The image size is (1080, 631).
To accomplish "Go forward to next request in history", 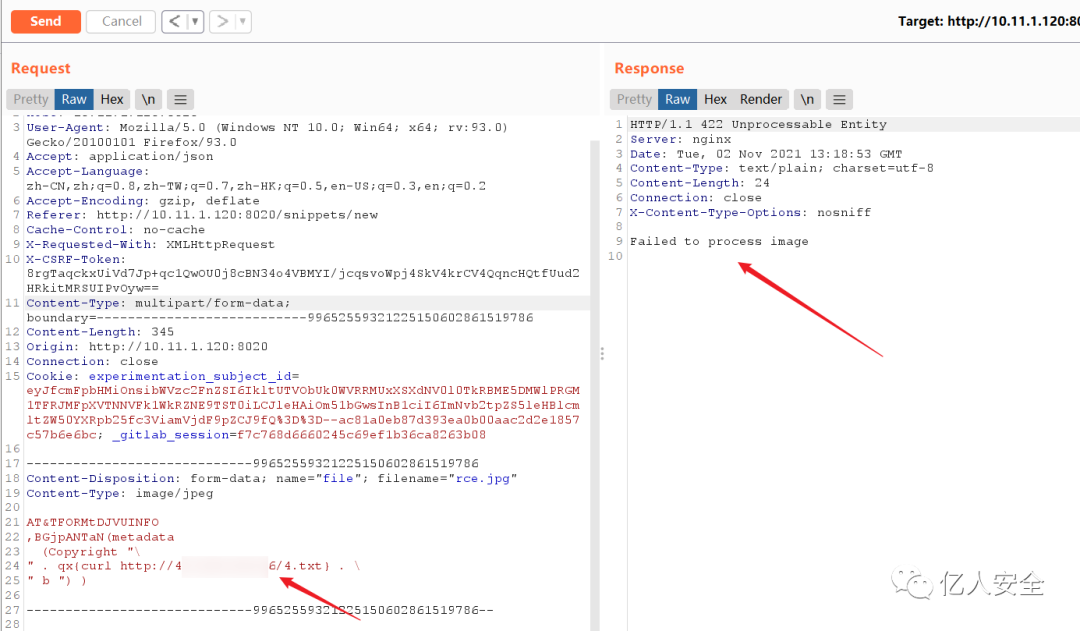I will [222, 21].
